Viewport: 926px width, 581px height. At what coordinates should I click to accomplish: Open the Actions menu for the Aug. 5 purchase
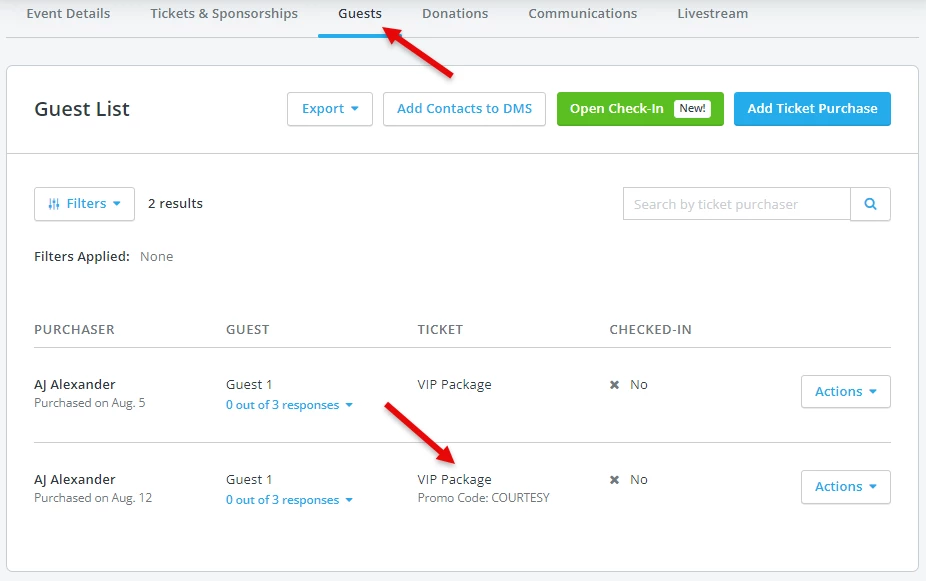pyautogui.click(x=845, y=391)
